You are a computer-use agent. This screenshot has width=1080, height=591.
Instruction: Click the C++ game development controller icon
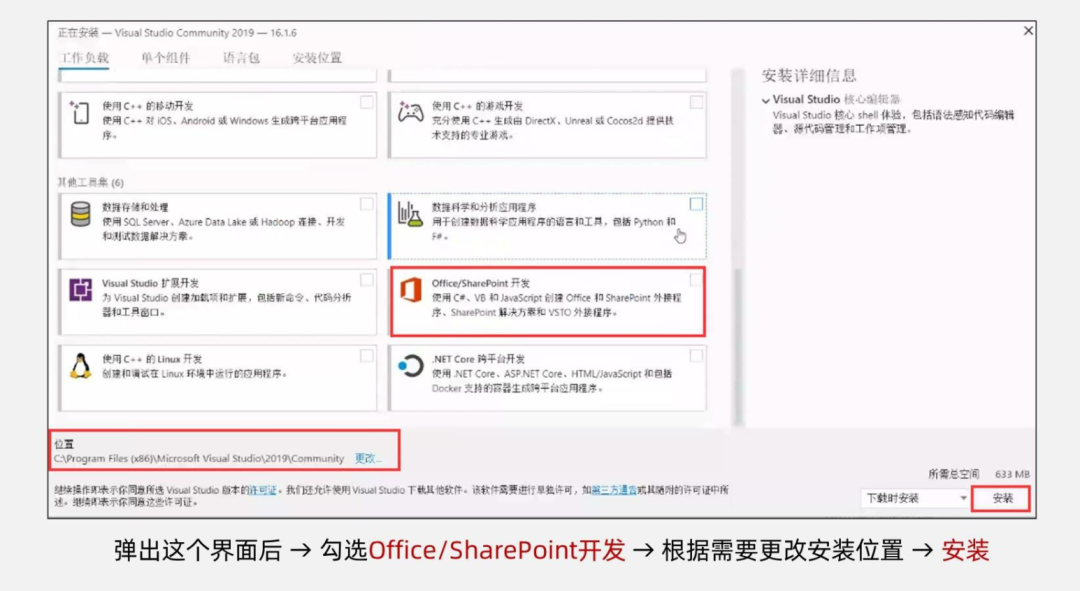(411, 112)
